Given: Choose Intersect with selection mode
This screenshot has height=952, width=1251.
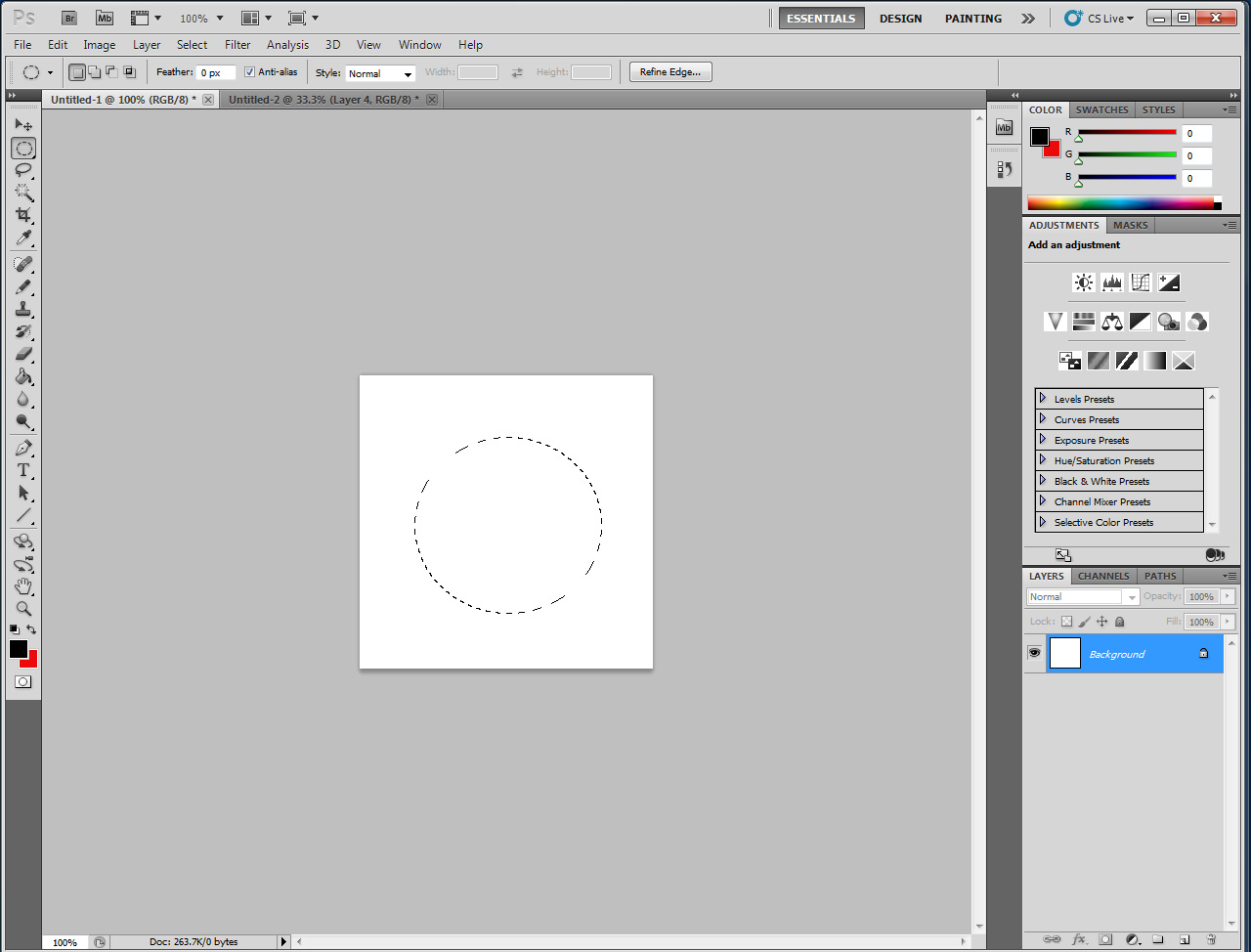Looking at the screenshot, I should [129, 71].
